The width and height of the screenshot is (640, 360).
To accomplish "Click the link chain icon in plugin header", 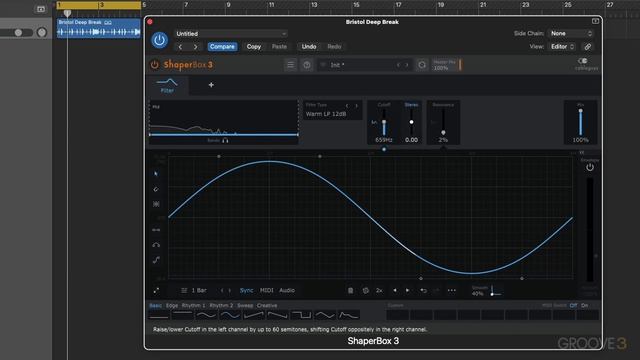I will pos(588,47).
